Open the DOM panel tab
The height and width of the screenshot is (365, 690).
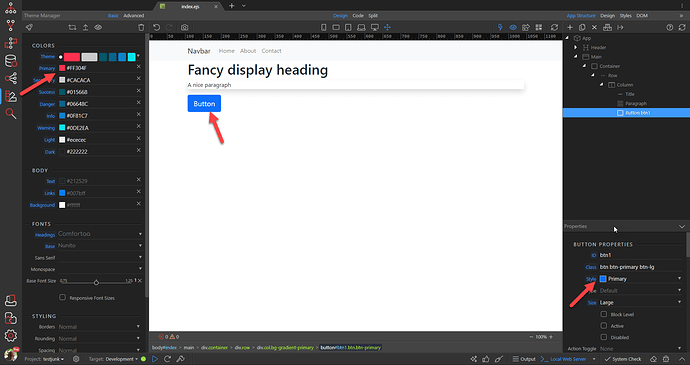click(642, 15)
